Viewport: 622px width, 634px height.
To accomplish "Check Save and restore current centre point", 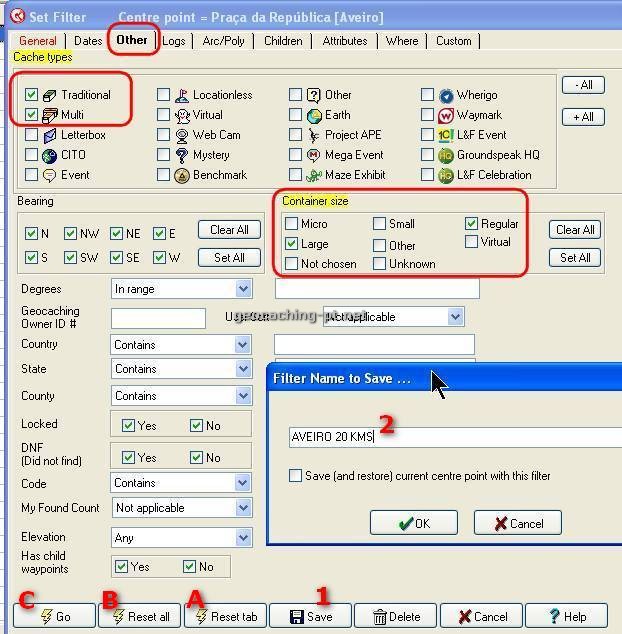I will (296, 476).
